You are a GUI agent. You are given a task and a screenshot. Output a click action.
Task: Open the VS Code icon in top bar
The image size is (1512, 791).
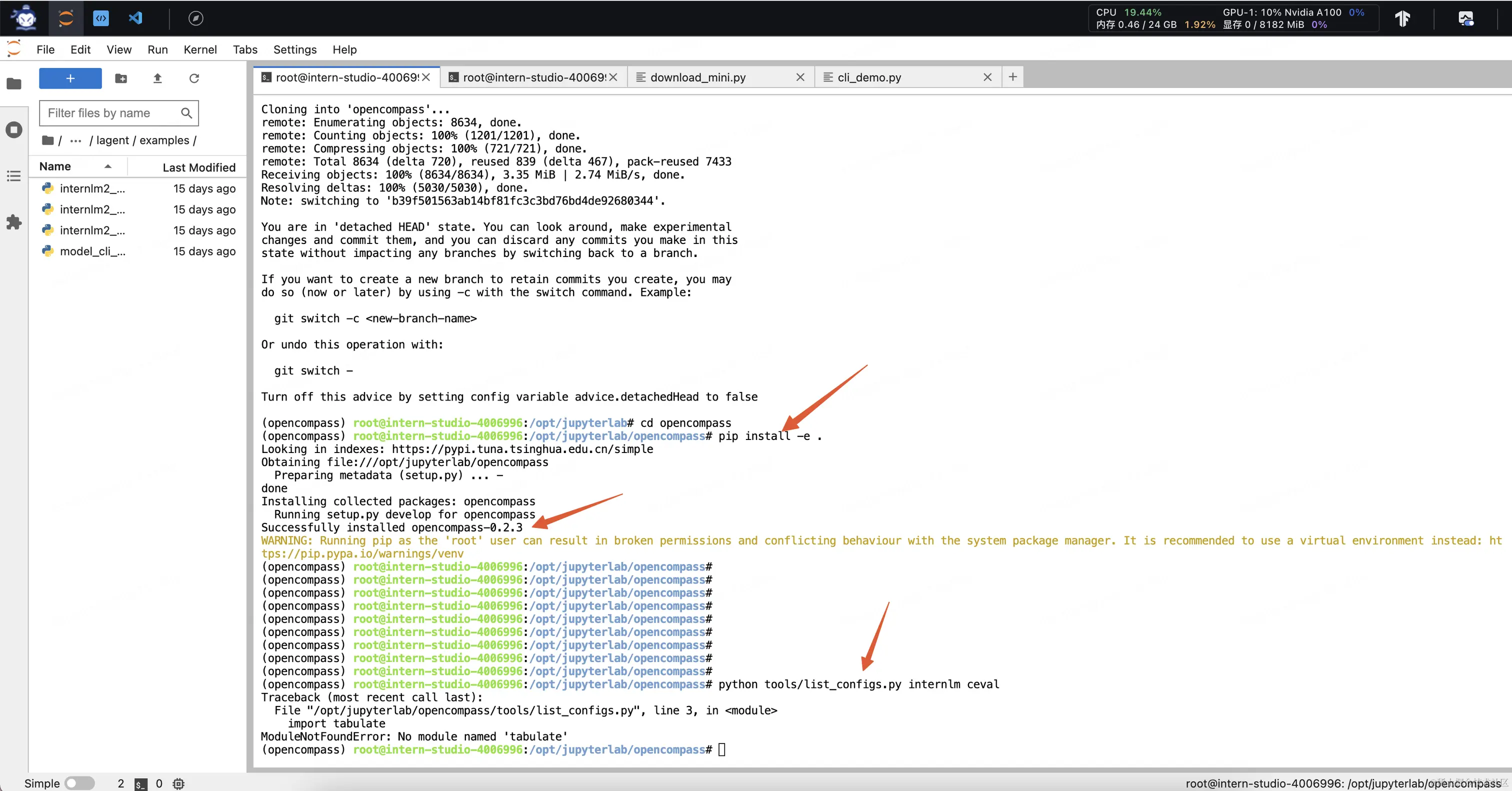pos(135,18)
